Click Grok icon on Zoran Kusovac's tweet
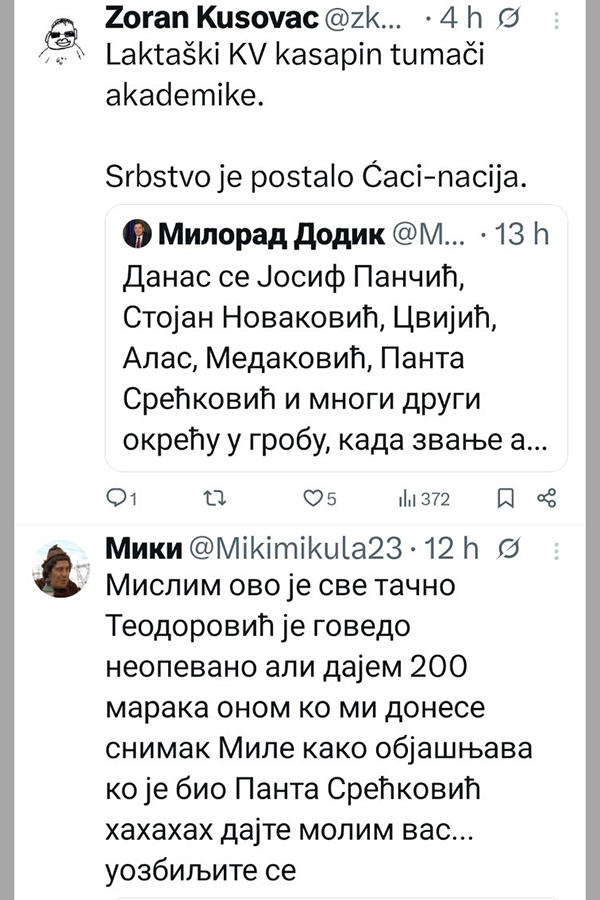This screenshot has height=900, width=600. pos(508,19)
